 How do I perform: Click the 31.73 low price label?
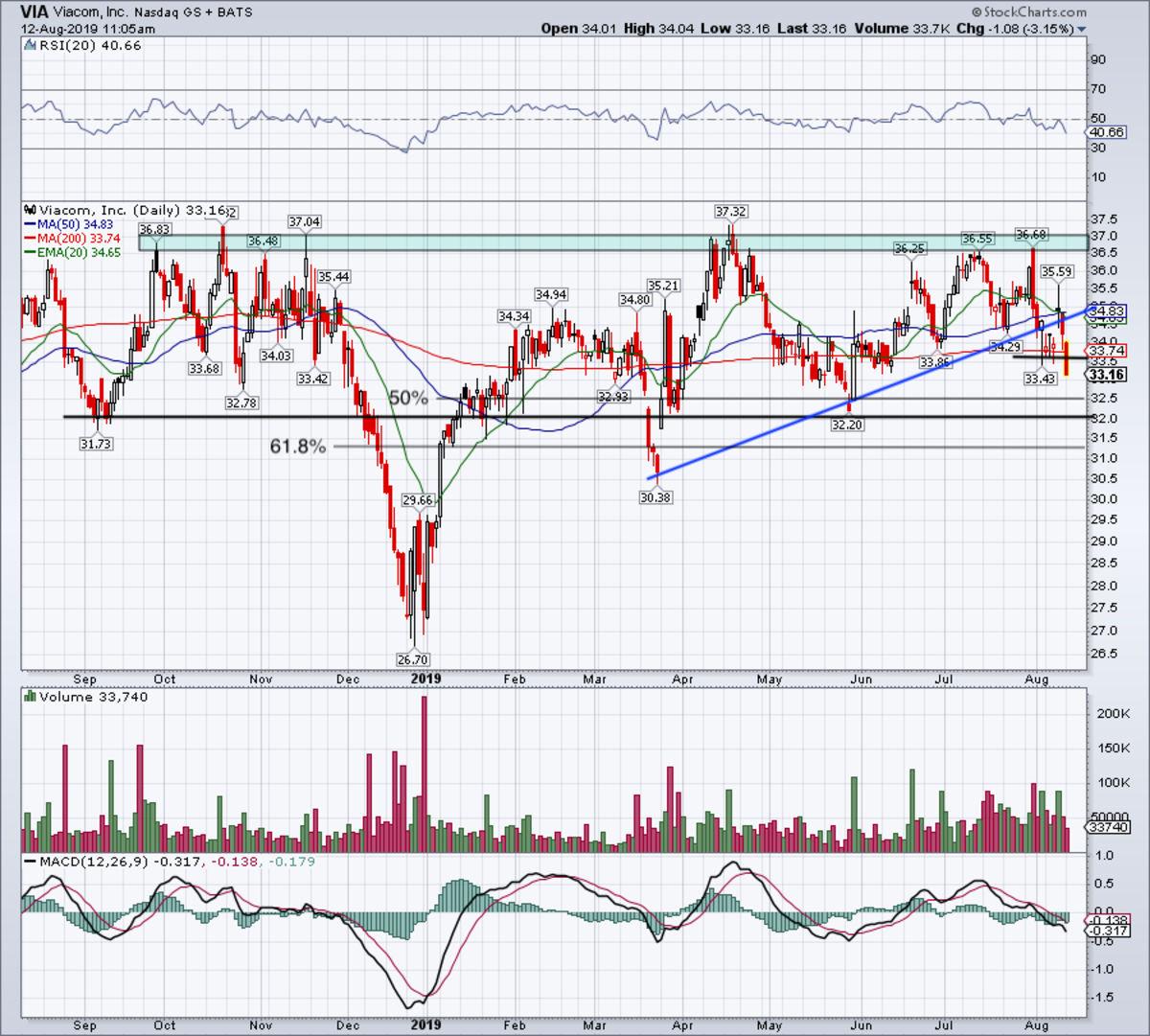(x=96, y=444)
